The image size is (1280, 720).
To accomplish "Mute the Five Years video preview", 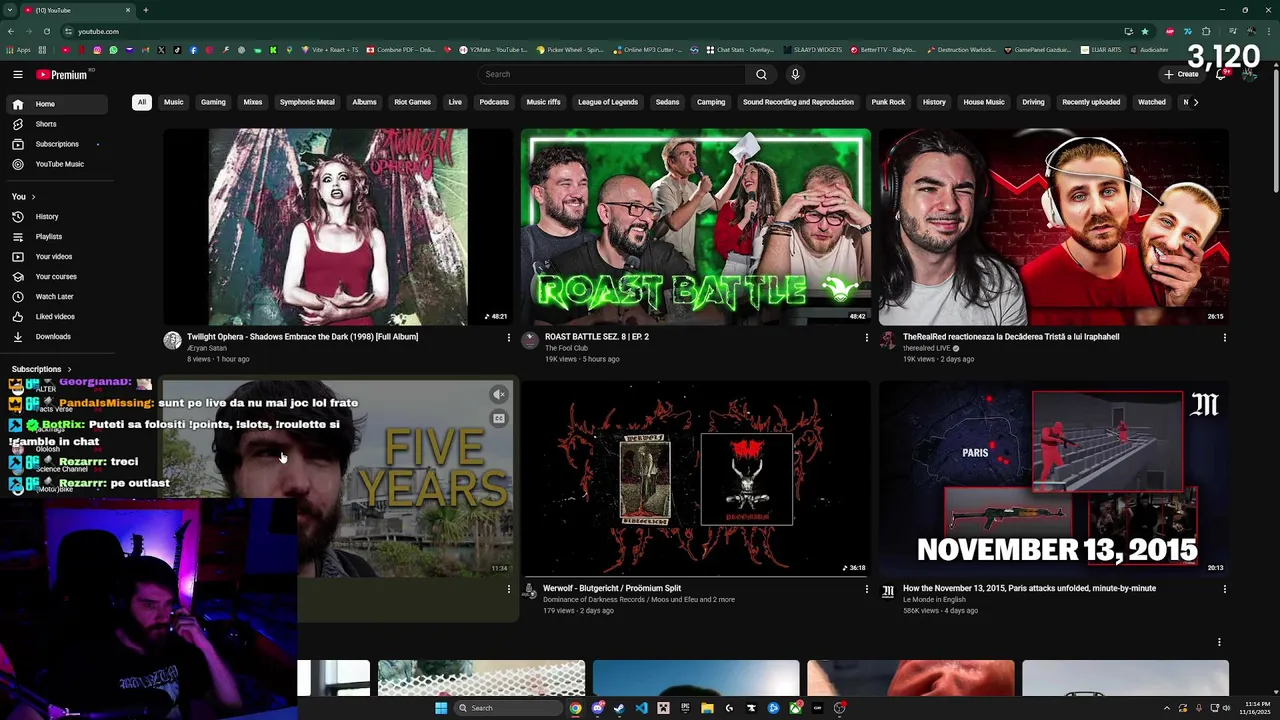I will coord(498,395).
